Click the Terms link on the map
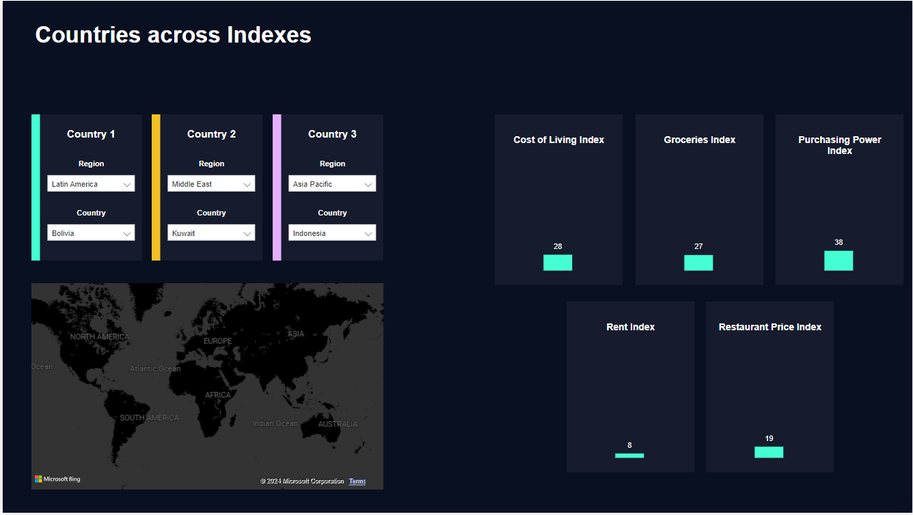913x515 pixels. point(357,481)
